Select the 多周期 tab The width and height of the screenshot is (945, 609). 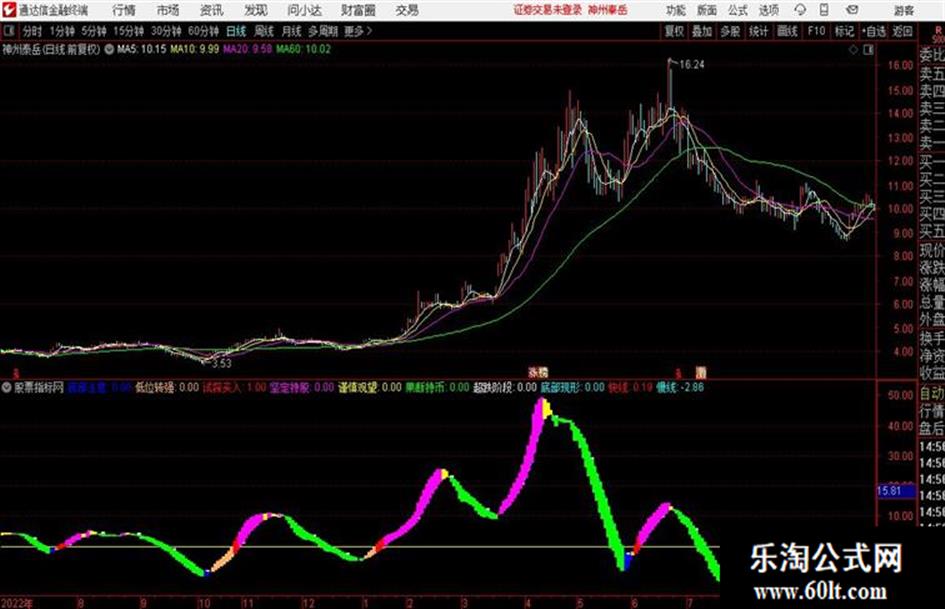tap(323, 31)
